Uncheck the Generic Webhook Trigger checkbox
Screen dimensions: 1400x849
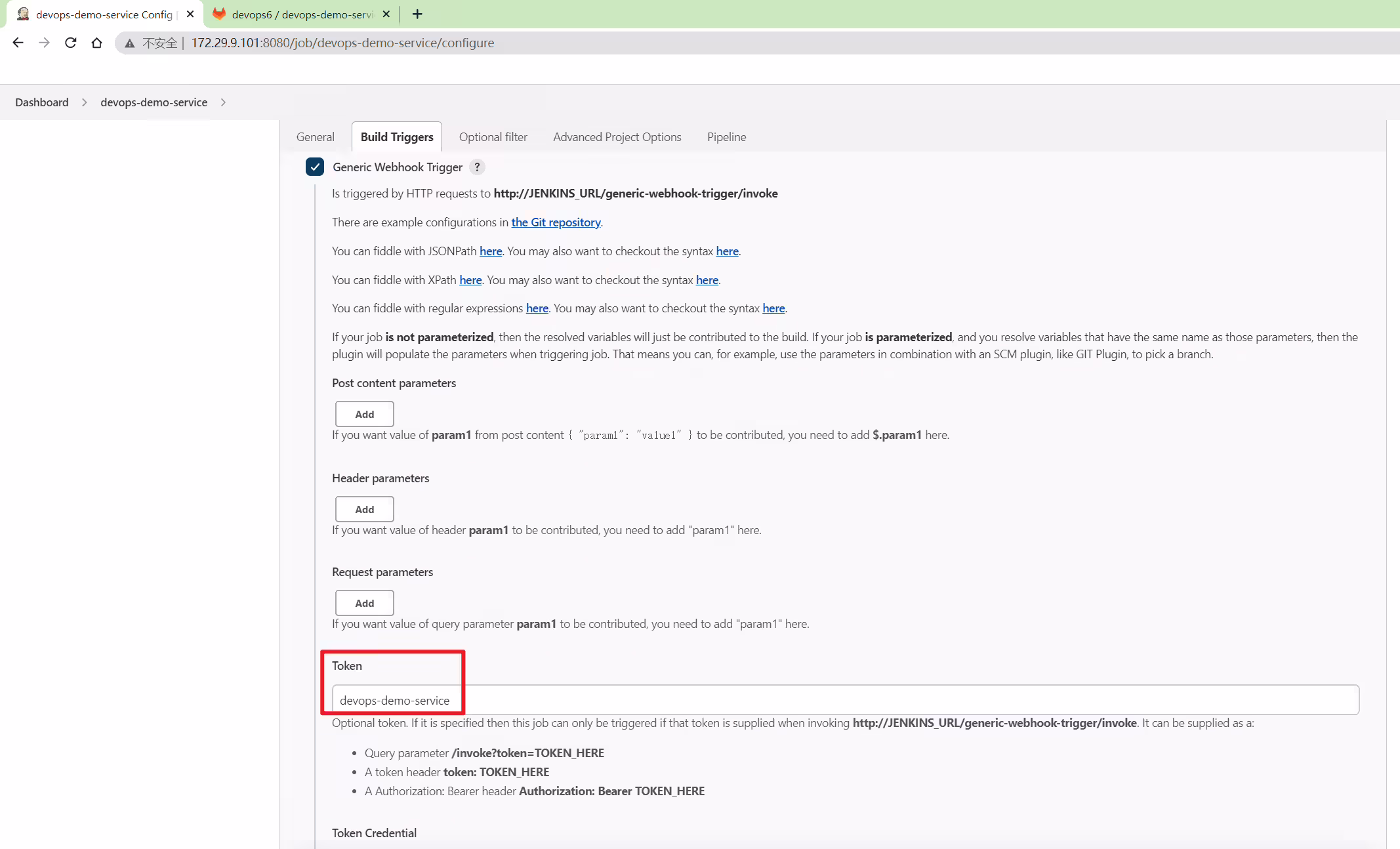tap(315, 167)
